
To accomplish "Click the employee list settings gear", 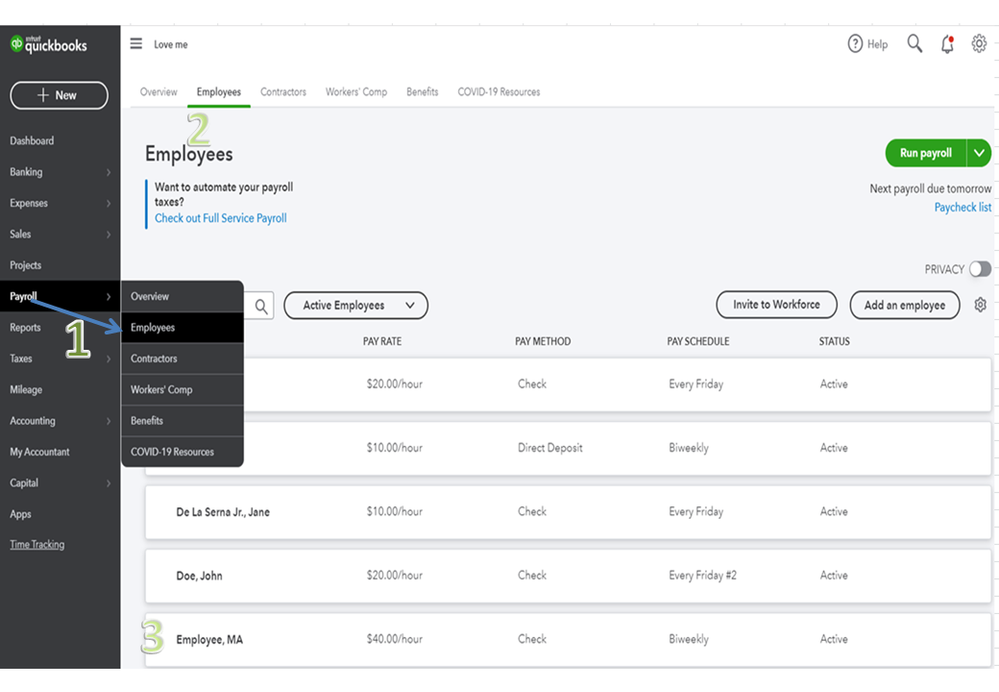I will coord(980,305).
